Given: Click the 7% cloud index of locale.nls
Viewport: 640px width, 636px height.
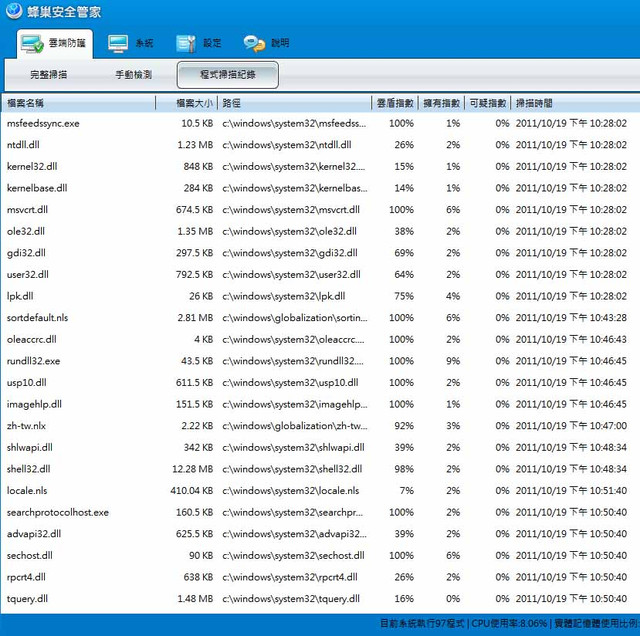Looking at the screenshot, I should tap(407, 491).
